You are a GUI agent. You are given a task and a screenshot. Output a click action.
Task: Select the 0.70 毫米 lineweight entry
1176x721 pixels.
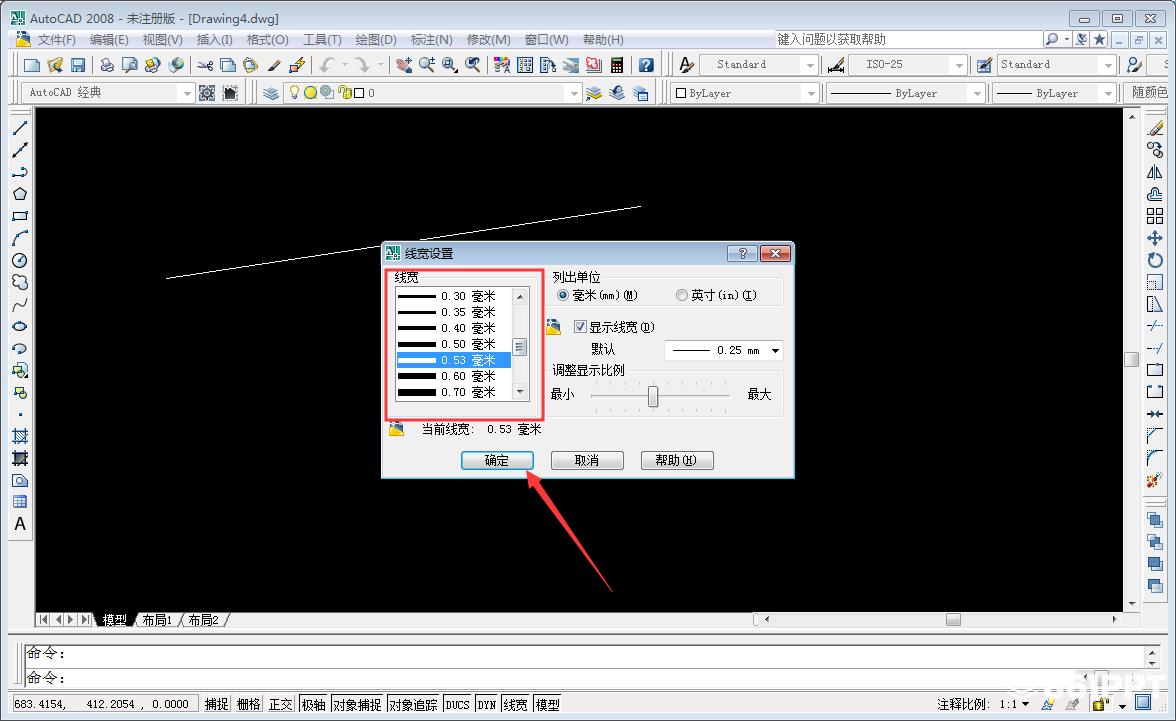click(454, 392)
